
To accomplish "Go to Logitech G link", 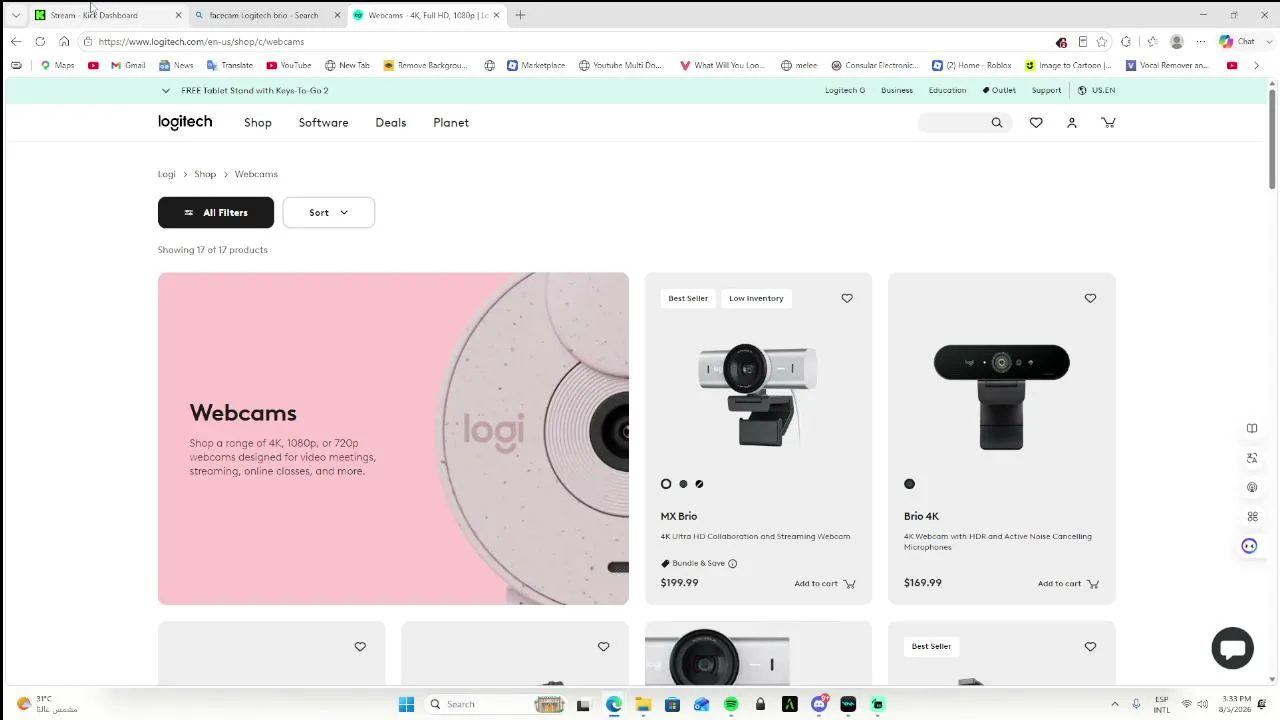I will (x=845, y=91).
